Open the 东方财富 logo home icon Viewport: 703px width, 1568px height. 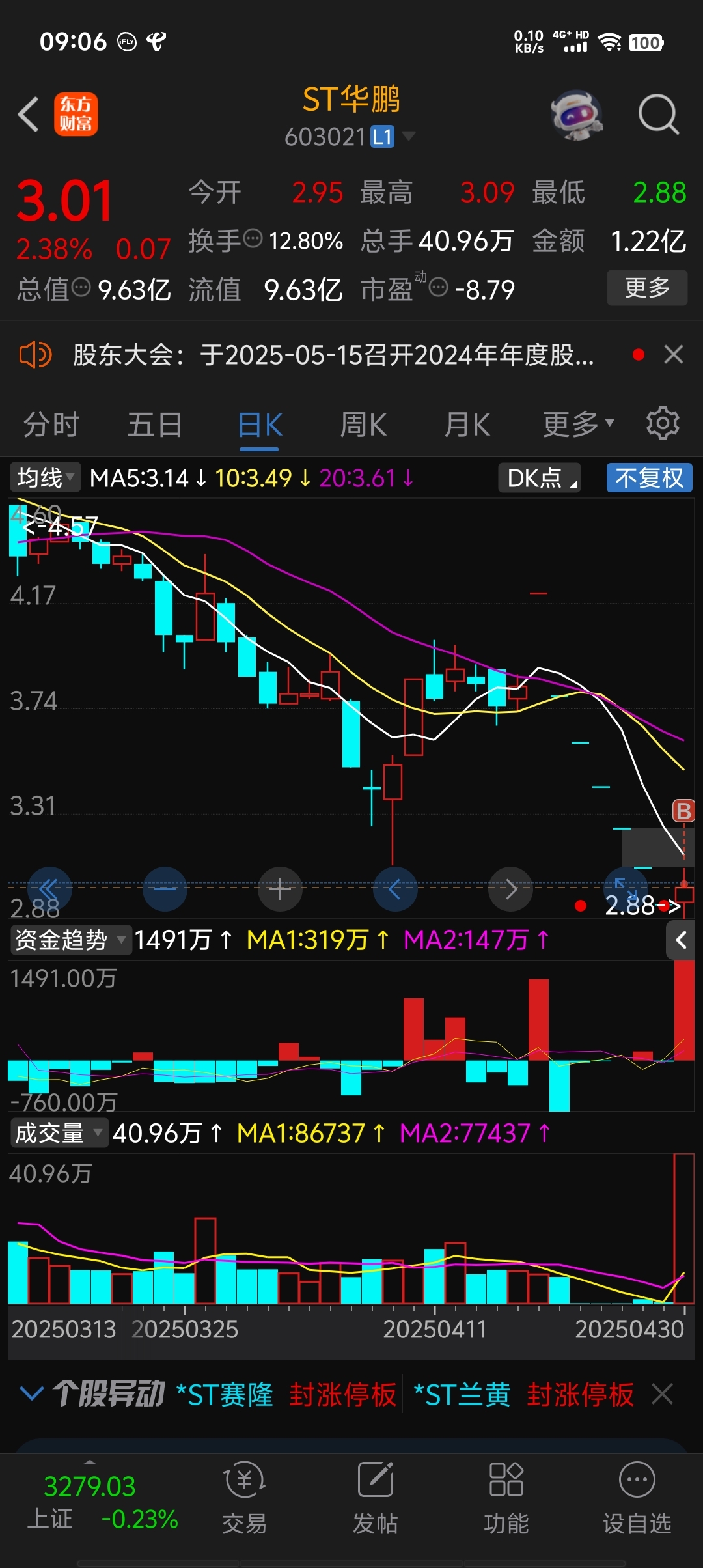[76, 114]
